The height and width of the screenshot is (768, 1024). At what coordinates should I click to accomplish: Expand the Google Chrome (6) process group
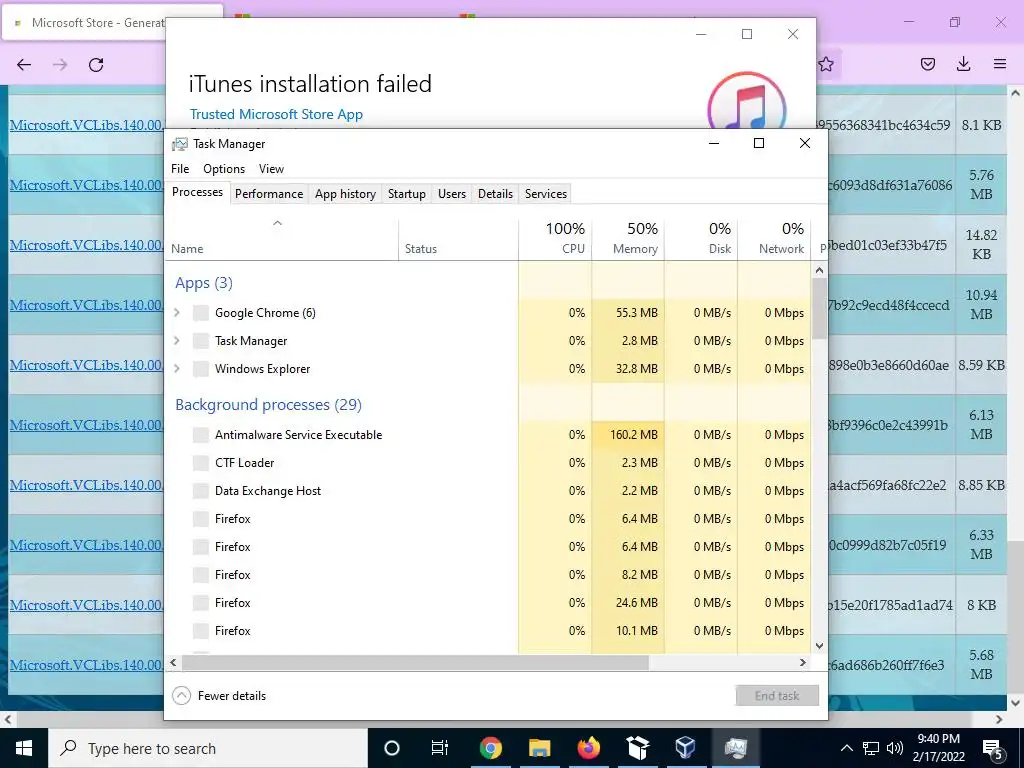[176, 313]
